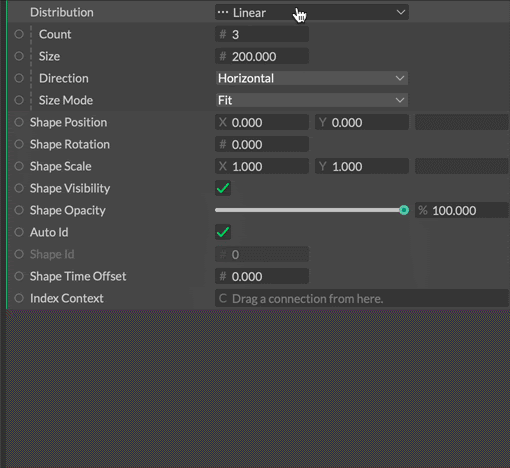
Task: Click the Shape Id animation circle icon
Action: point(19,254)
